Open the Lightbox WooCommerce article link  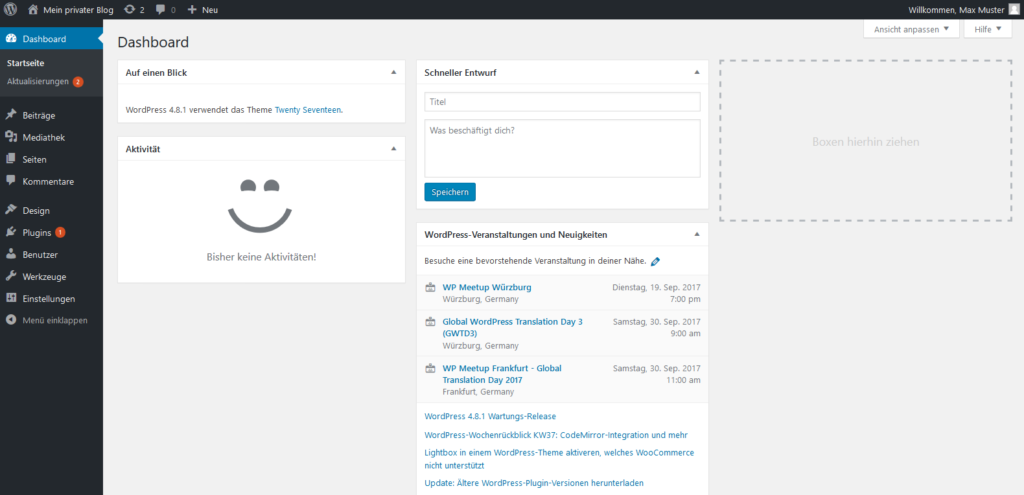point(559,459)
